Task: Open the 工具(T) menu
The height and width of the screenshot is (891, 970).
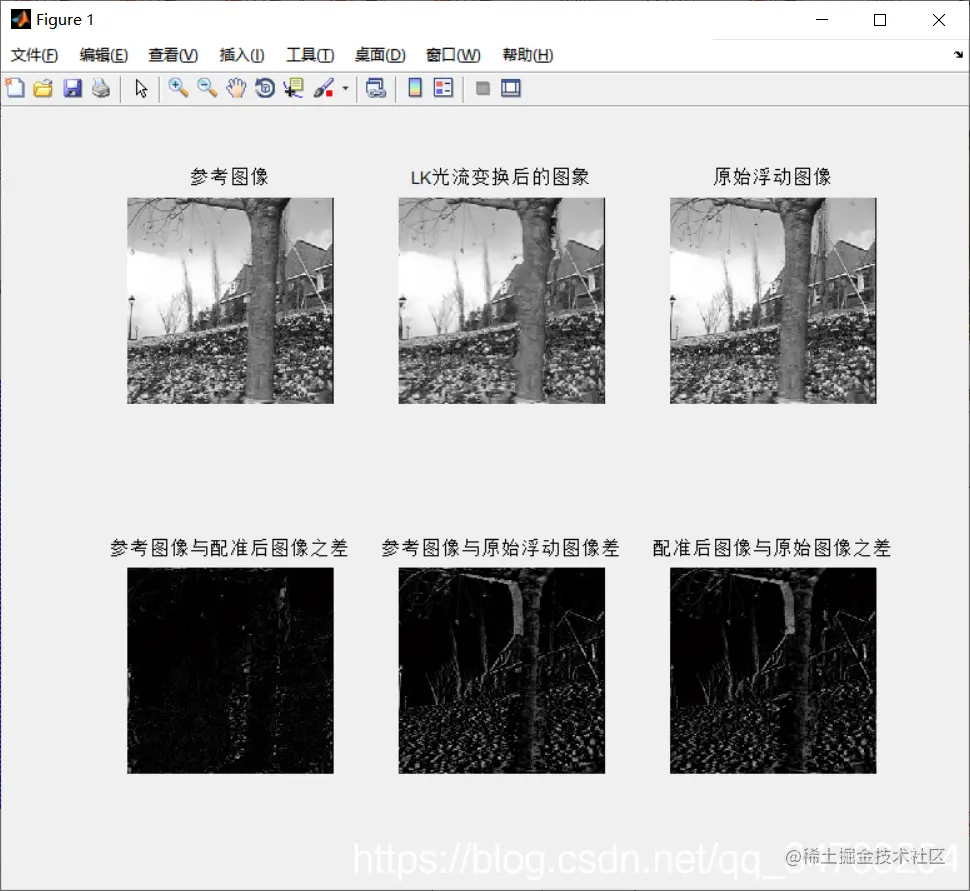Action: tap(310, 55)
